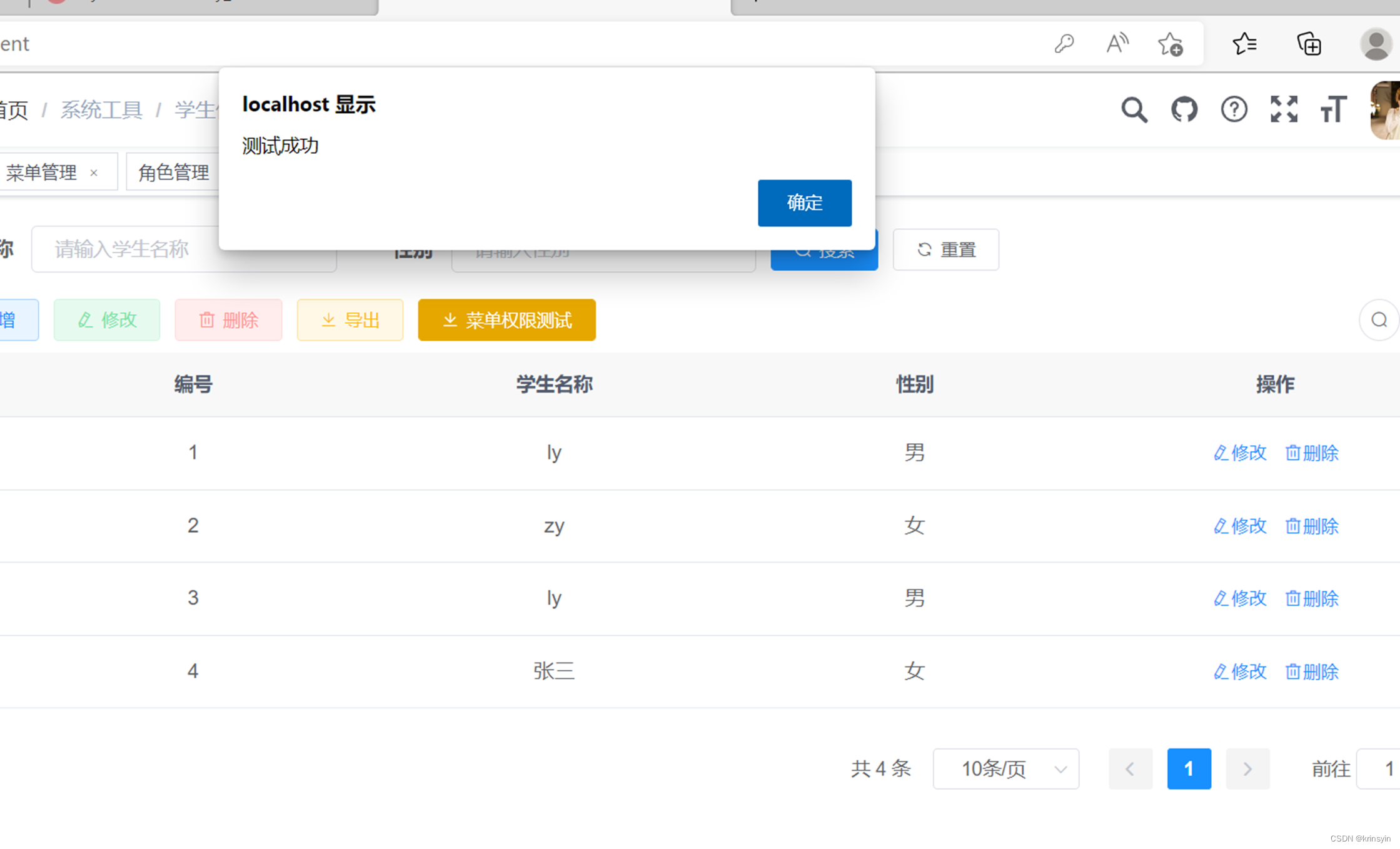Screen dimensions: 1400x849
Task: Select the 菜单权限测试 button
Action: [x=506, y=319]
